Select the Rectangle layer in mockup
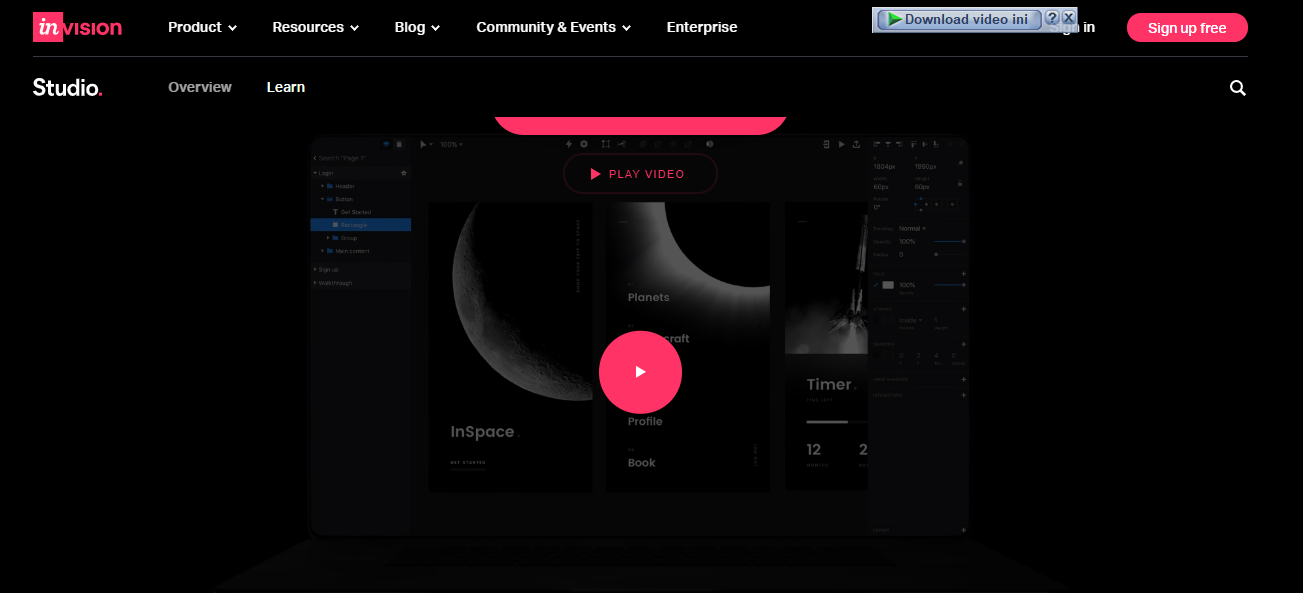 [x=361, y=225]
